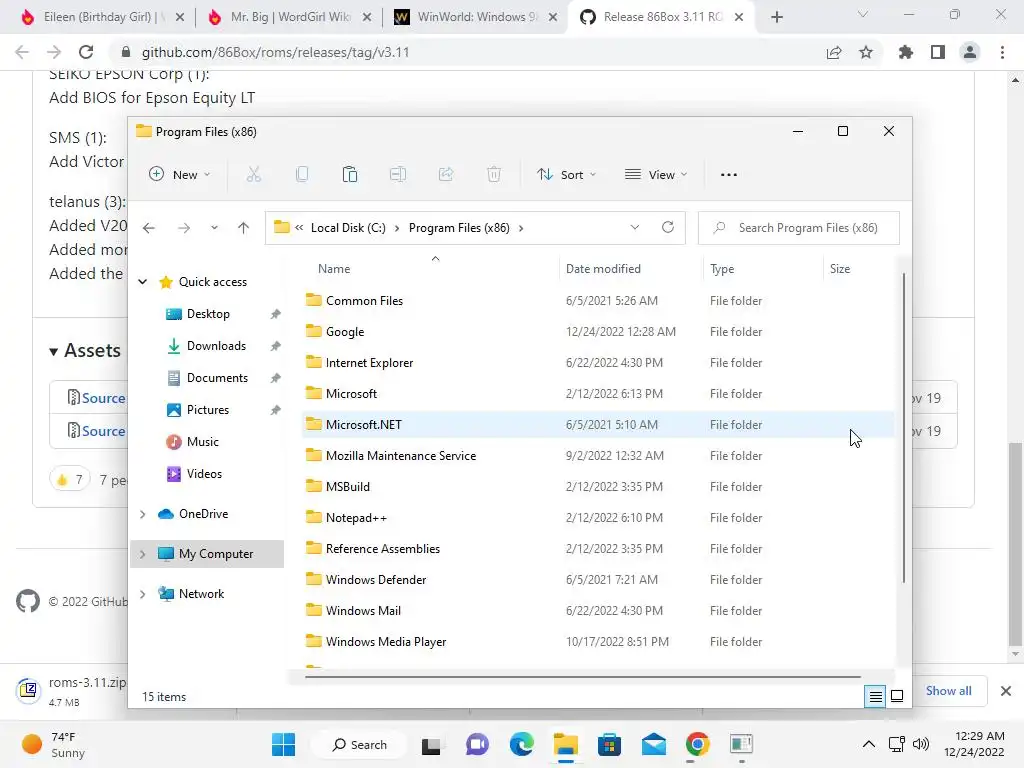The height and width of the screenshot is (768, 1024).
Task: Select the Notepad++ folder
Action: pos(598,518)
